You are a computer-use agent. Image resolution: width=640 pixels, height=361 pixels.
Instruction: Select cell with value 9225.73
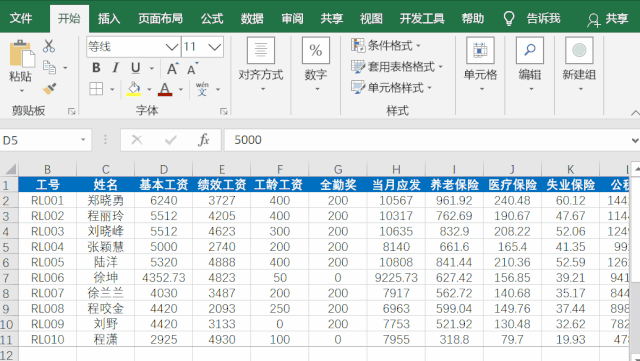(396, 278)
